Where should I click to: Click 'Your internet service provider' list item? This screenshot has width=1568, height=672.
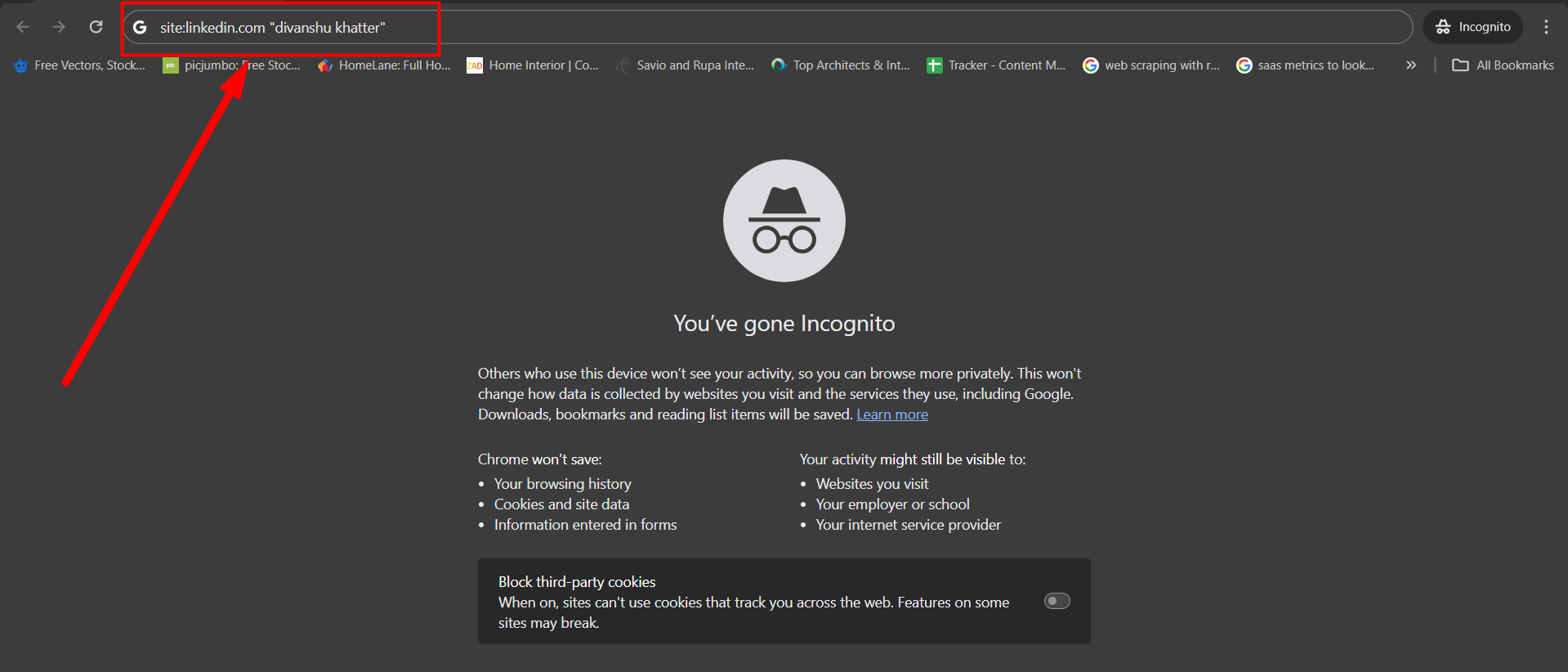(x=909, y=525)
